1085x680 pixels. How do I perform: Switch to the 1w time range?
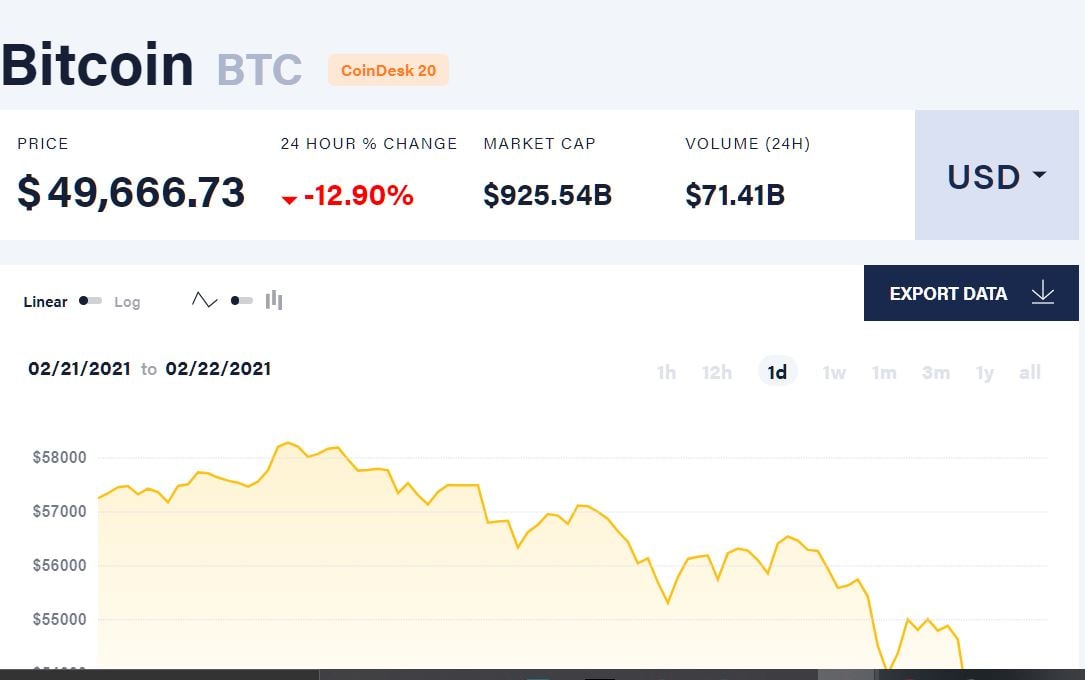[834, 373]
